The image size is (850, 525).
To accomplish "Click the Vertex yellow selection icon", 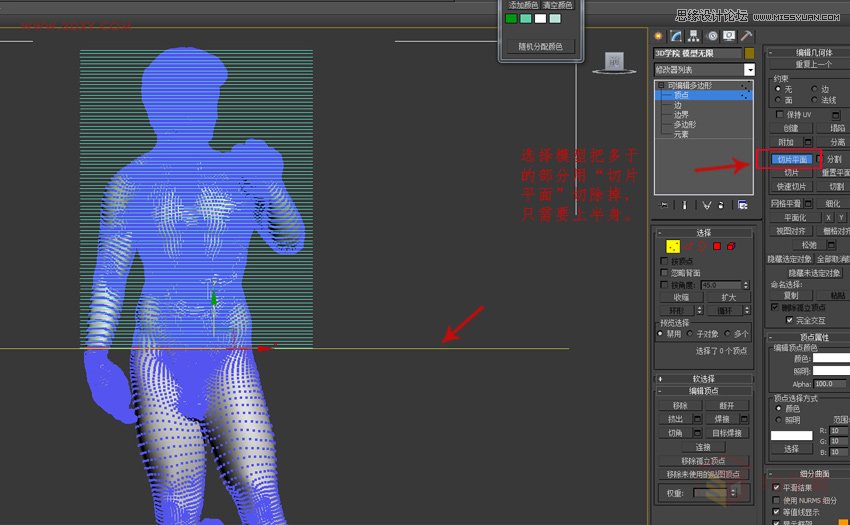I will [x=673, y=246].
